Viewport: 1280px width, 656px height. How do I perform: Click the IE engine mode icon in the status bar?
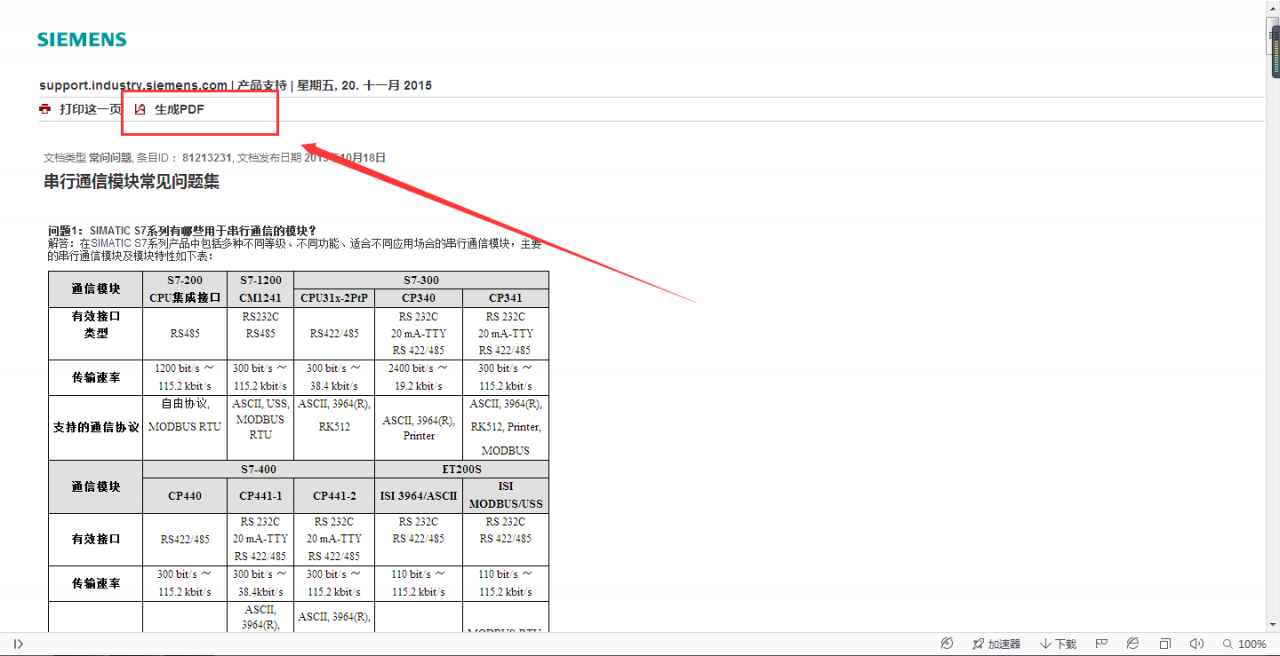(x=1133, y=644)
